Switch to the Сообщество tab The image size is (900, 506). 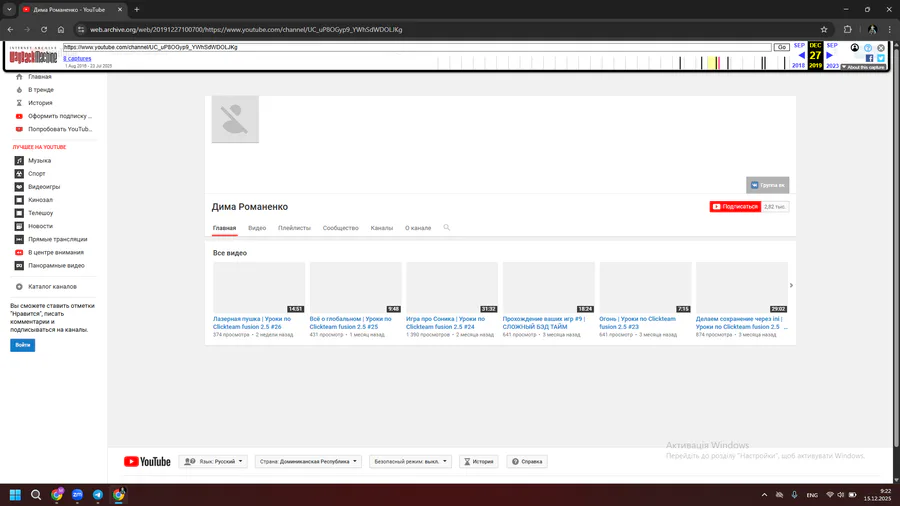(x=340, y=228)
